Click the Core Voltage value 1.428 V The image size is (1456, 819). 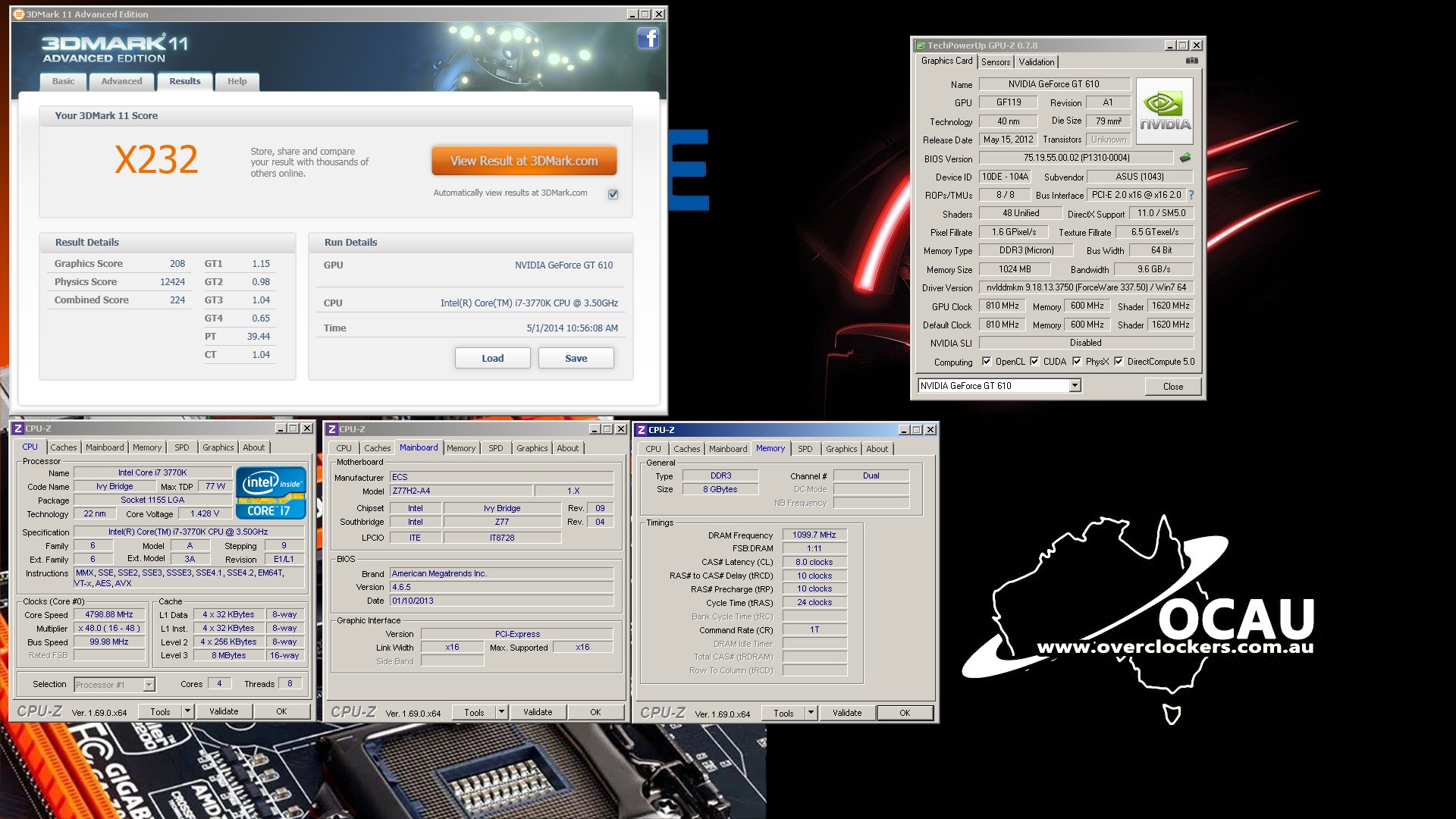click(x=205, y=513)
